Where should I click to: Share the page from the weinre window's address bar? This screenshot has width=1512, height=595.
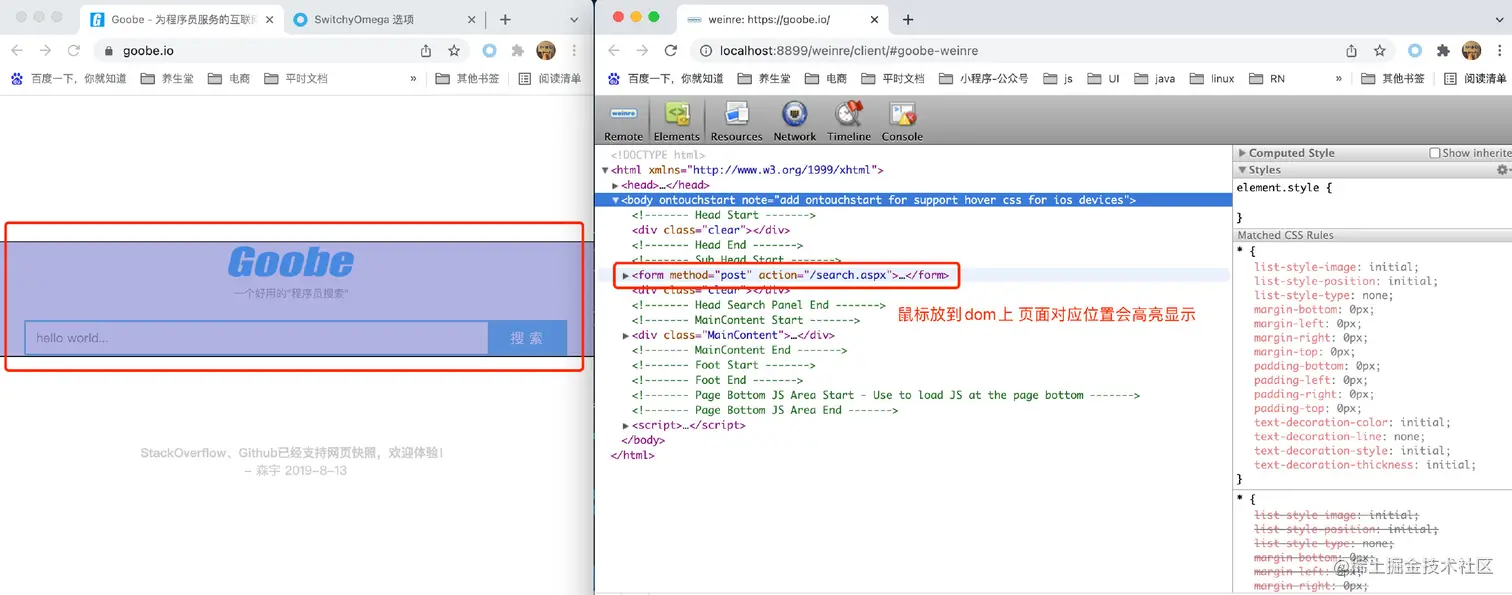pos(1351,50)
